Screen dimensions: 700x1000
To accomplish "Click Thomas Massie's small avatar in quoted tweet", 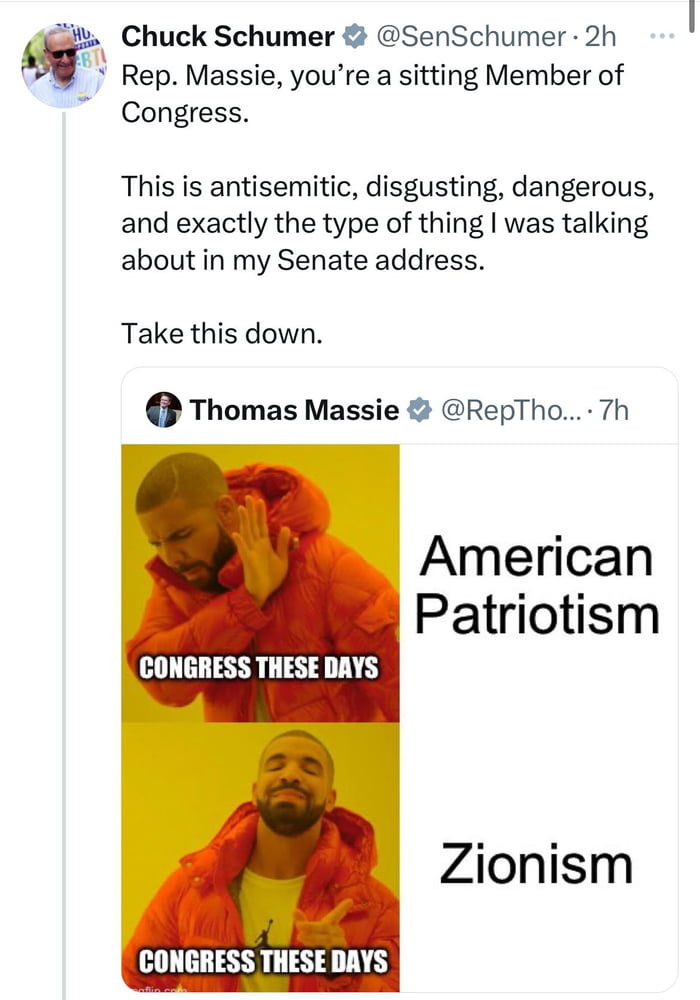I will click(x=163, y=410).
